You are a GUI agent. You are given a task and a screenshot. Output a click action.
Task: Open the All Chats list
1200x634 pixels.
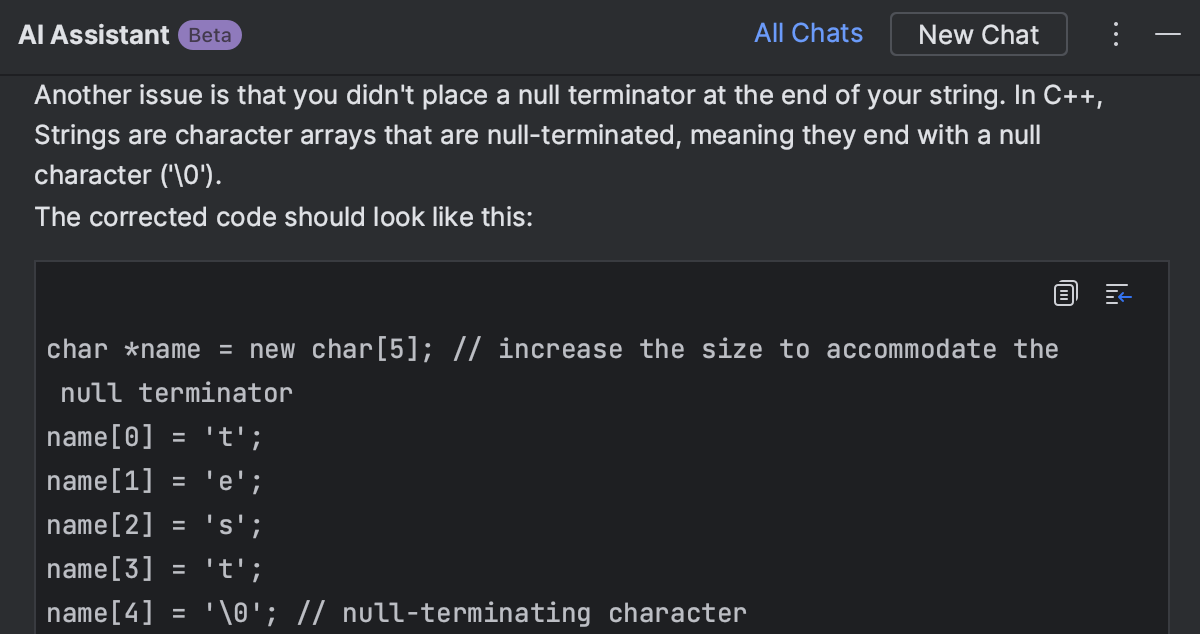808,33
